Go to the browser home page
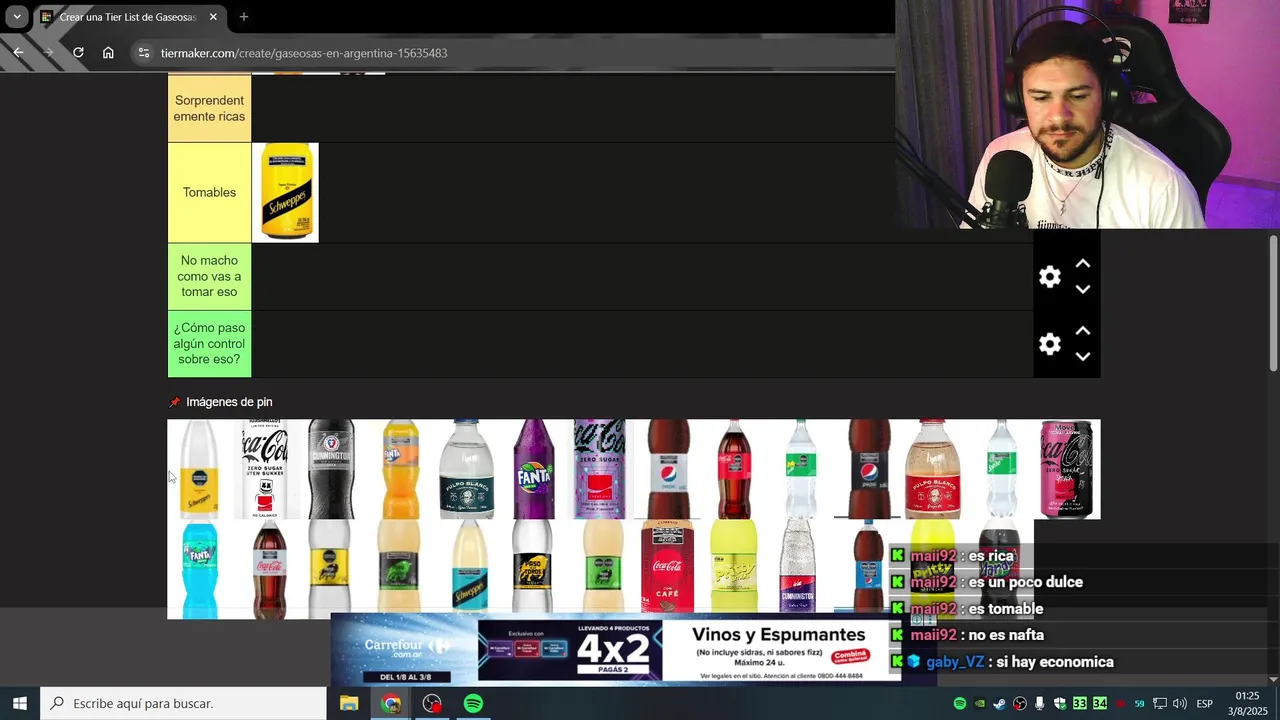Viewport: 1280px width, 720px height. coord(108,53)
